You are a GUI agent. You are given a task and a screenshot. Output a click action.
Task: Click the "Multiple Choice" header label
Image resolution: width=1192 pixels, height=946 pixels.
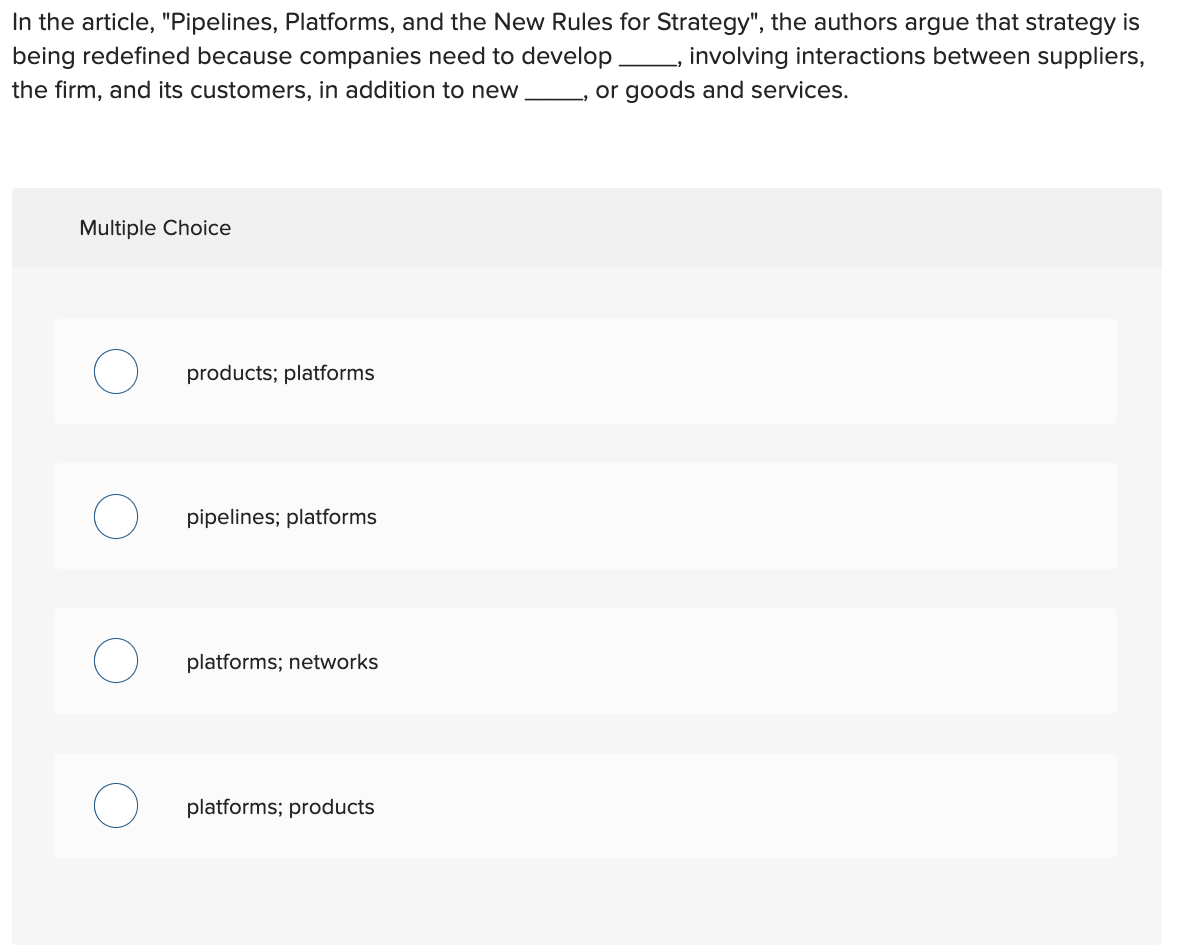pyautogui.click(x=155, y=228)
